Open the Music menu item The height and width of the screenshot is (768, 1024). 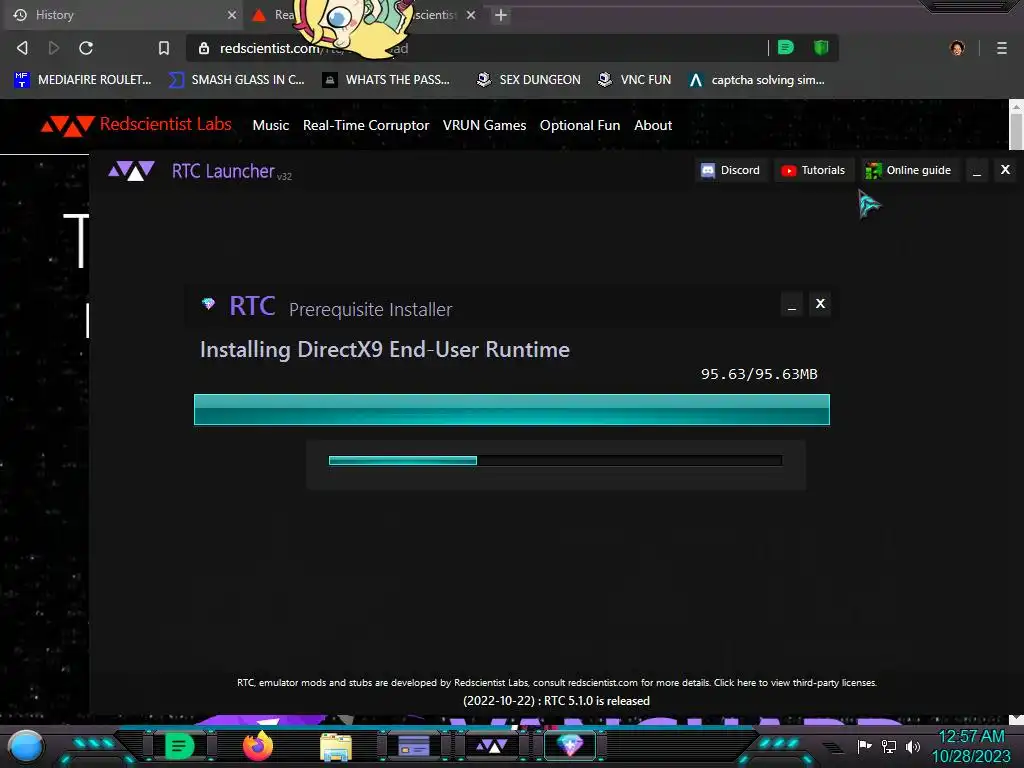(x=270, y=125)
